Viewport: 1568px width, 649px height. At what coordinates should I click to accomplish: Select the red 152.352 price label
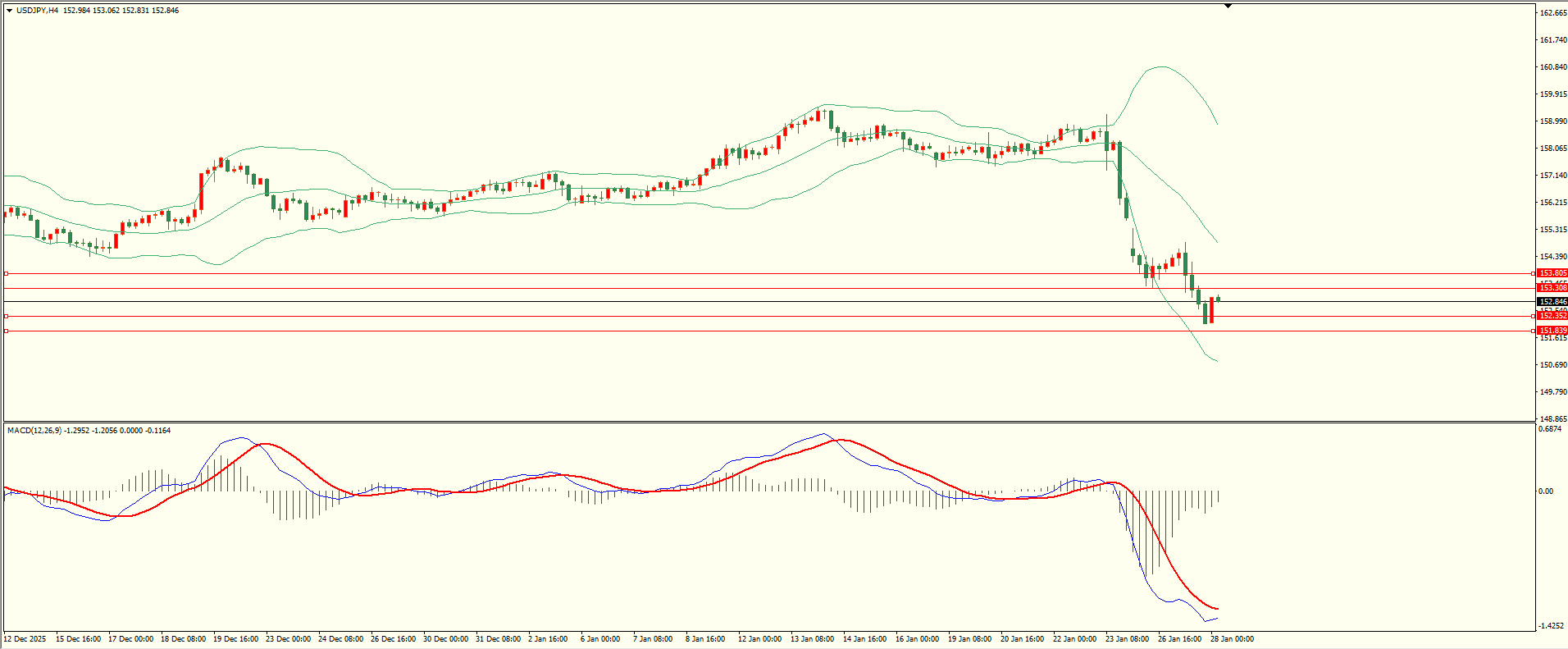(x=1552, y=316)
